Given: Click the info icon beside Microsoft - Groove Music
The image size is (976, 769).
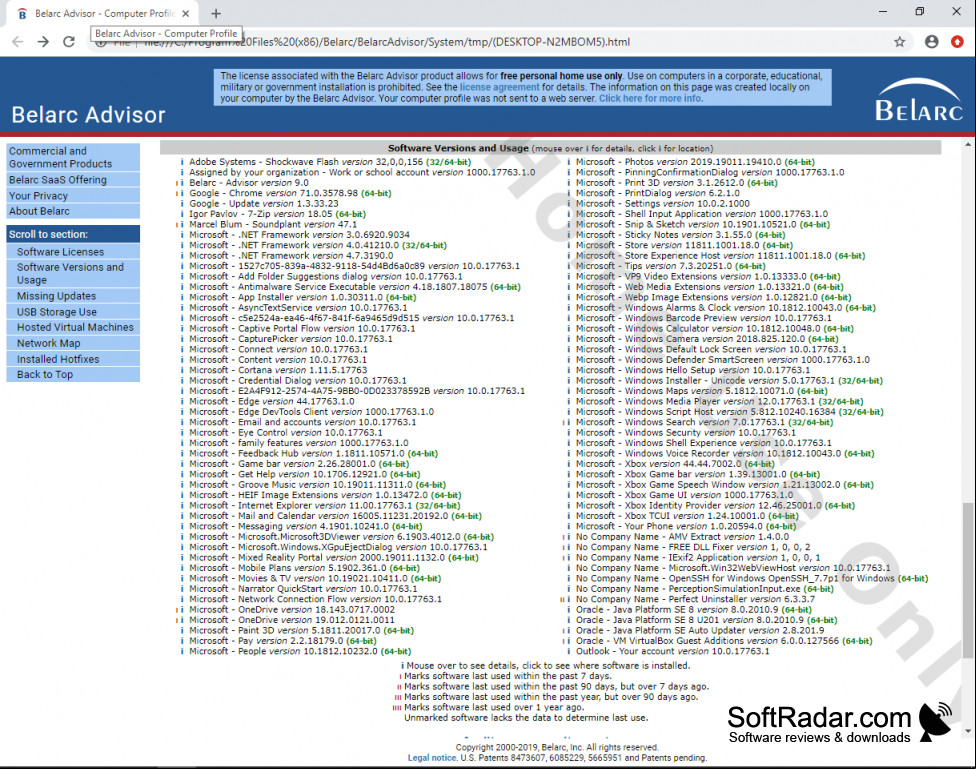Looking at the screenshot, I should [x=182, y=485].
